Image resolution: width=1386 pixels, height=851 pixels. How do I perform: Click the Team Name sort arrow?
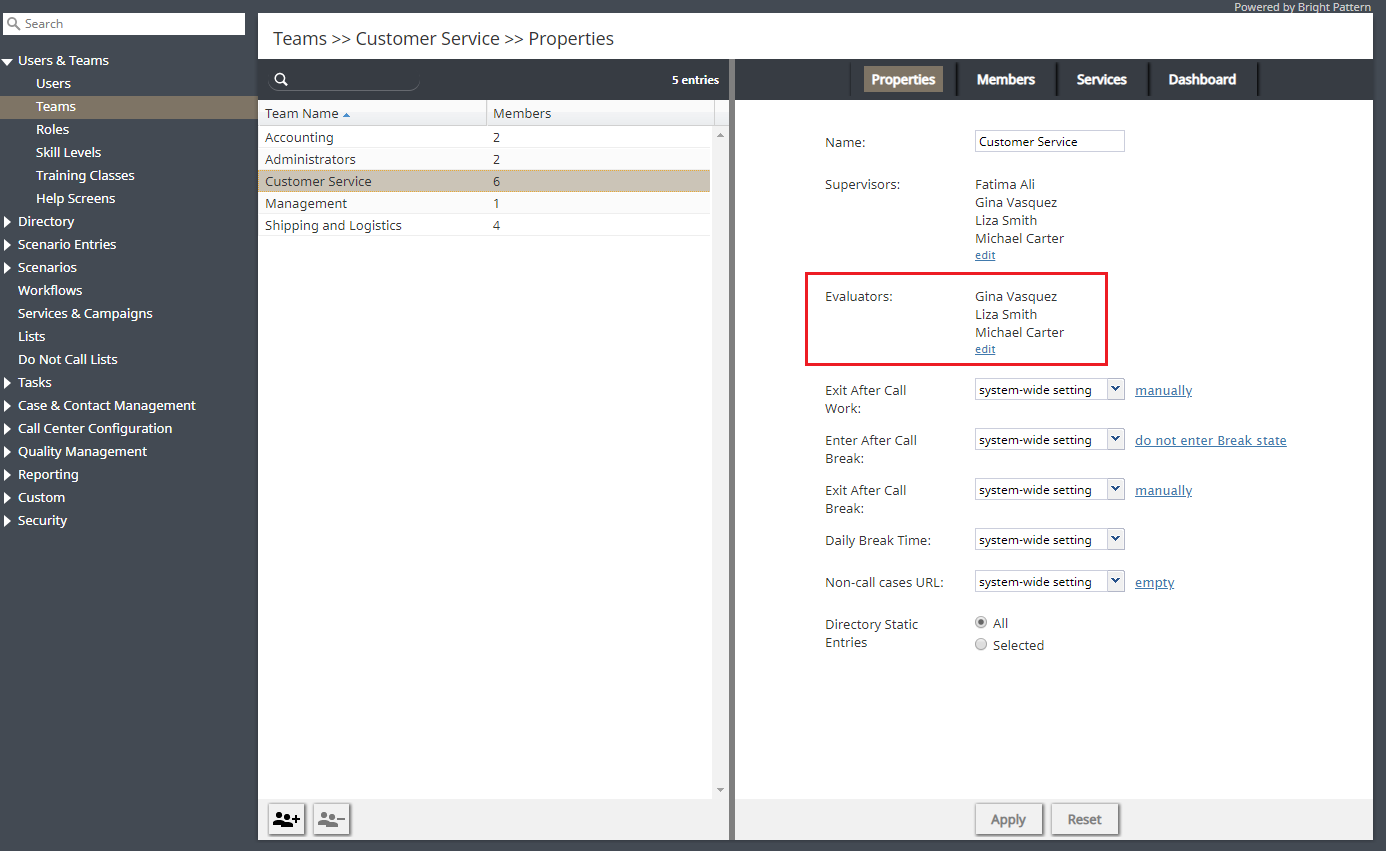click(346, 115)
